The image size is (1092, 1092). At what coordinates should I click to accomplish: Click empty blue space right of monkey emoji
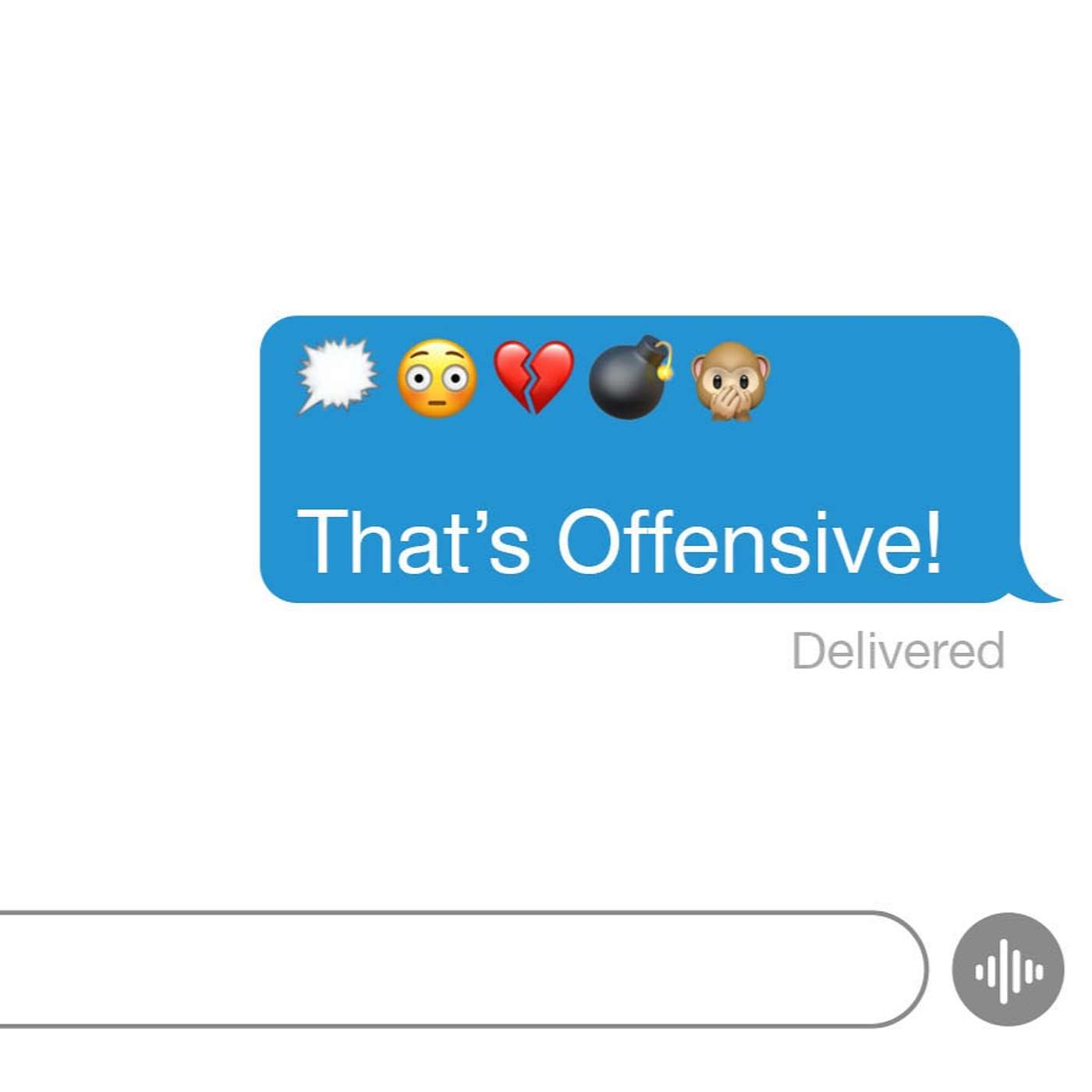[x=889, y=381]
